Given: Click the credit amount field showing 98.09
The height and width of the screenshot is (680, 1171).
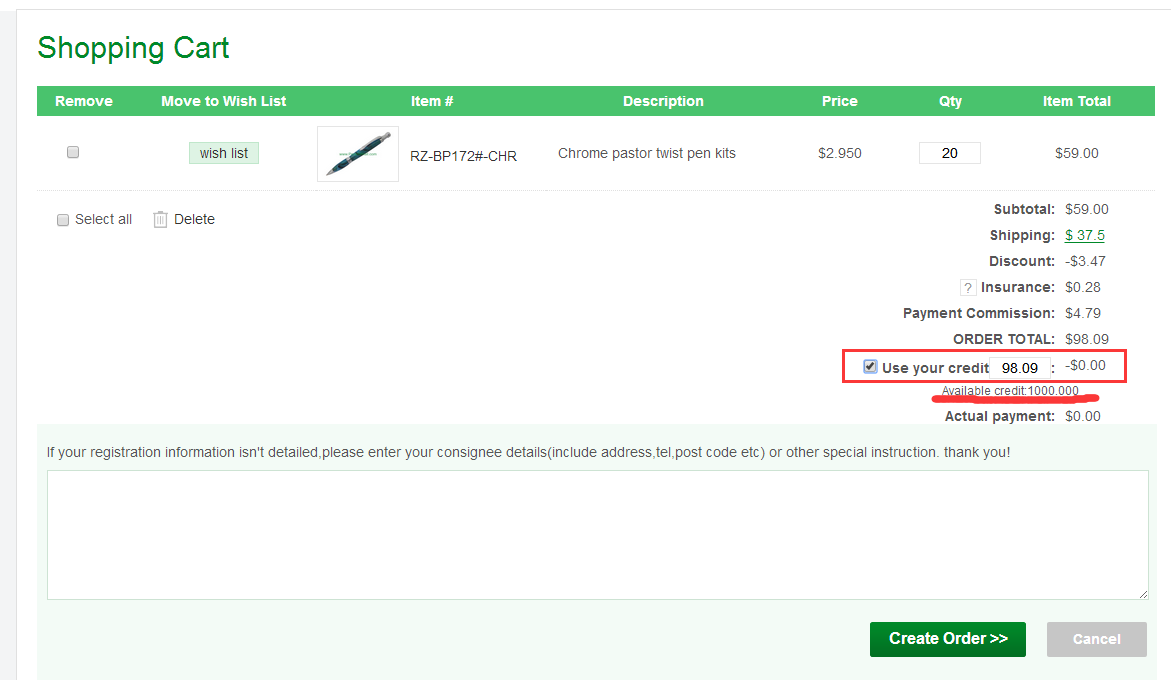Looking at the screenshot, I should tap(1019, 368).
